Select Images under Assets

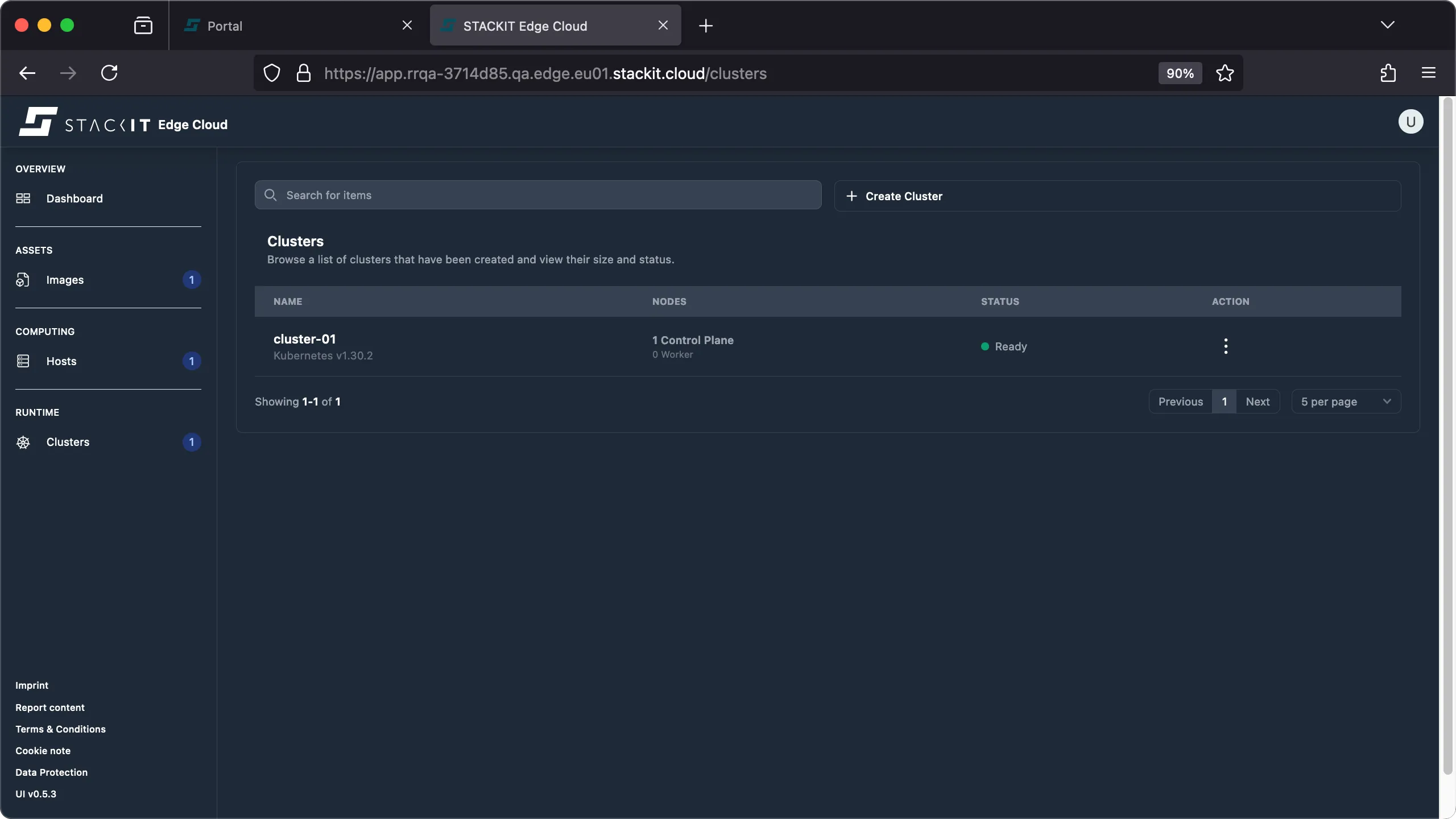click(64, 279)
